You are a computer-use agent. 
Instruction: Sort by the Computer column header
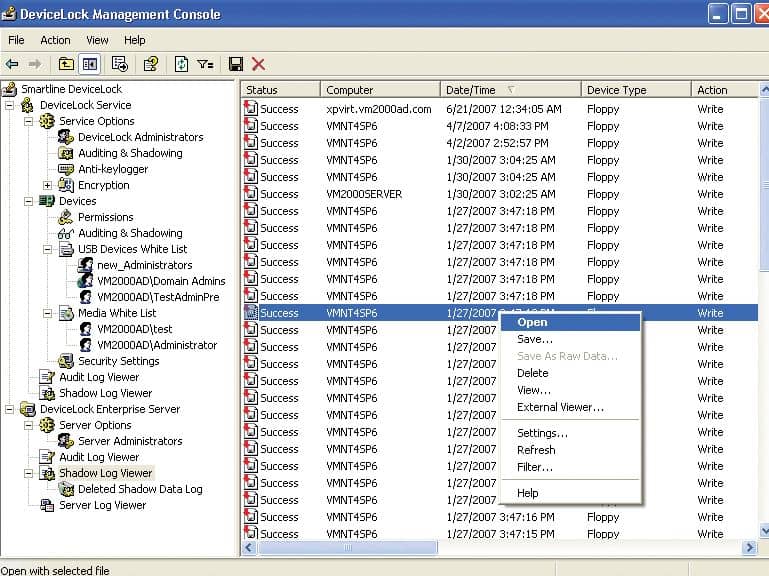pyautogui.click(x=380, y=90)
